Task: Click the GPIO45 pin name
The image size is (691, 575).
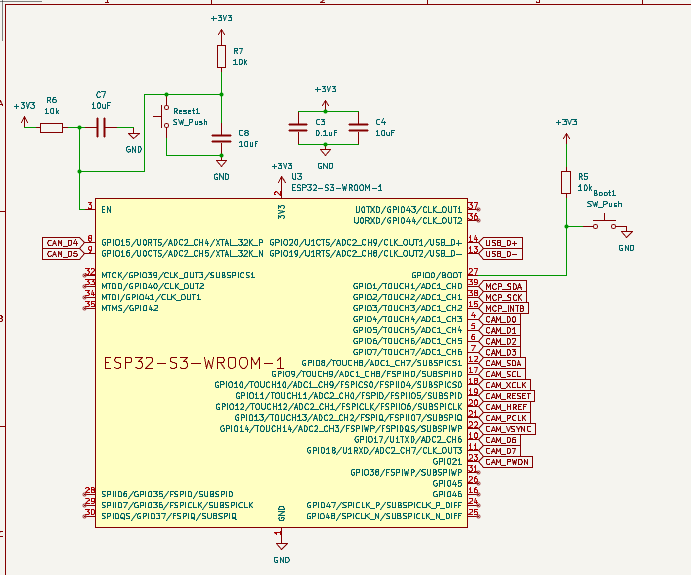Action: click(447, 483)
